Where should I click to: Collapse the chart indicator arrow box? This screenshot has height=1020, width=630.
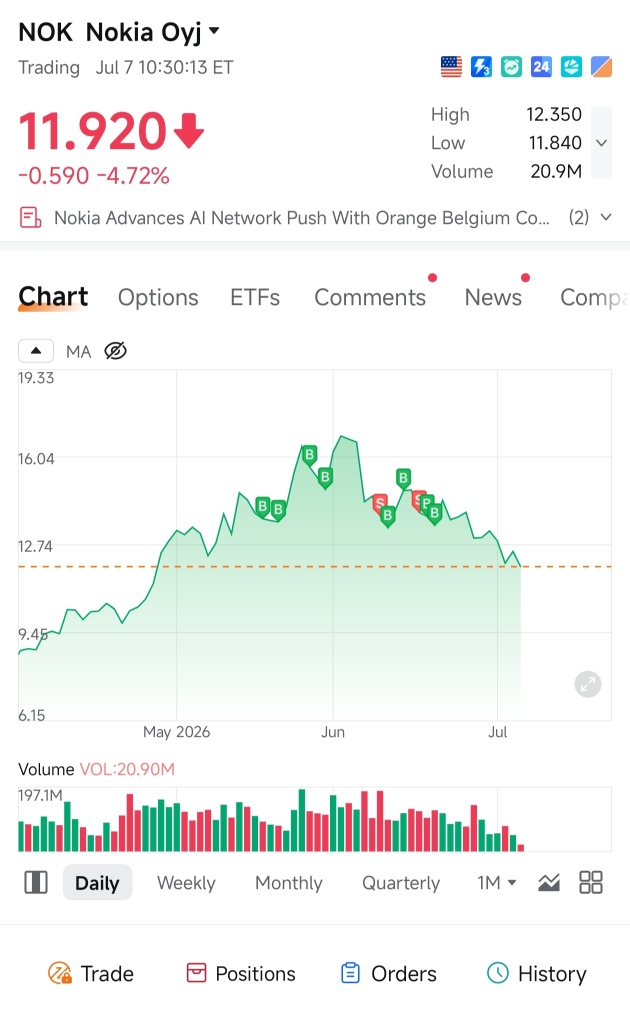pyautogui.click(x=36, y=351)
